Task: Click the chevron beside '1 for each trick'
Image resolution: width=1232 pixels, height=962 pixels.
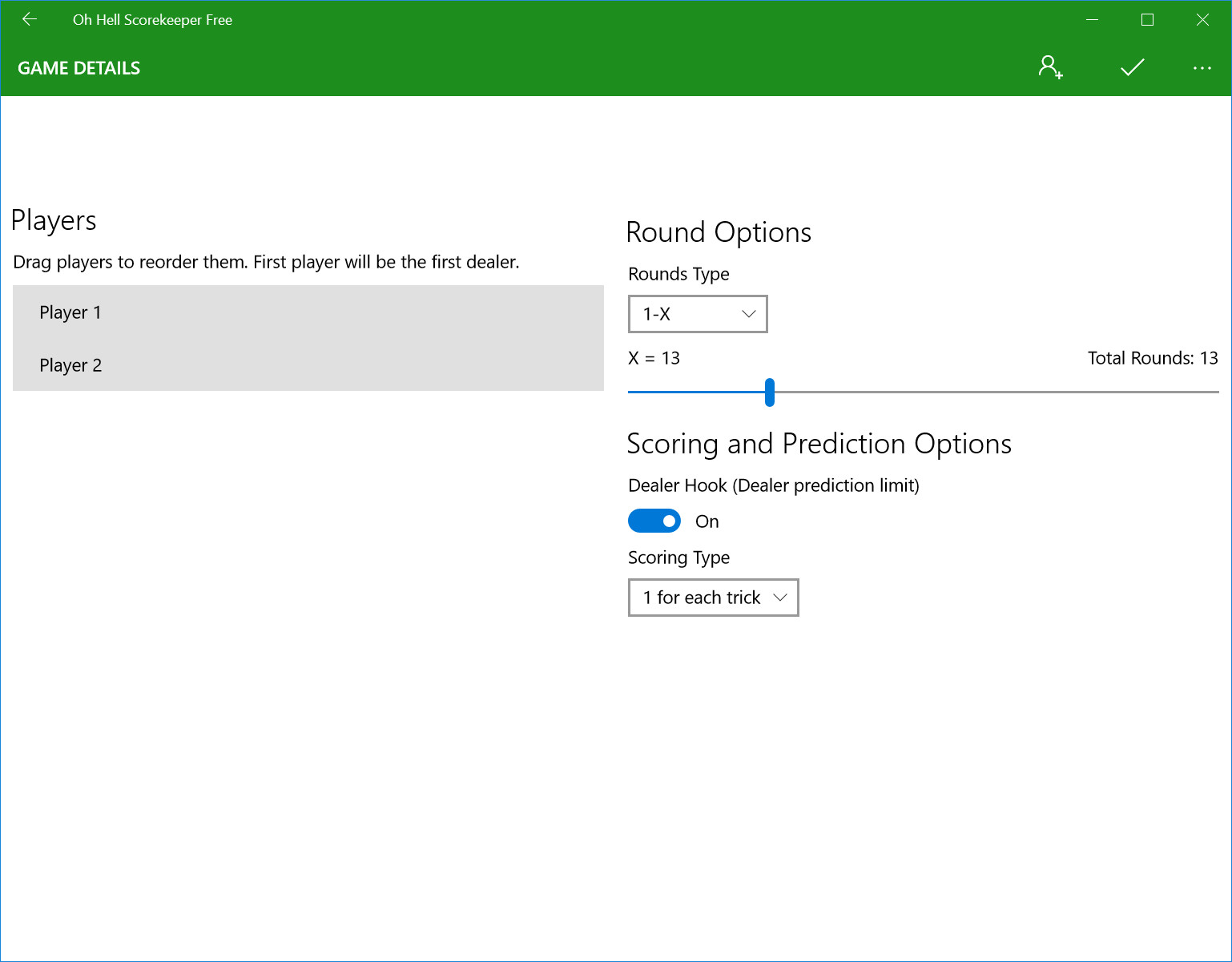Action: [x=780, y=598]
